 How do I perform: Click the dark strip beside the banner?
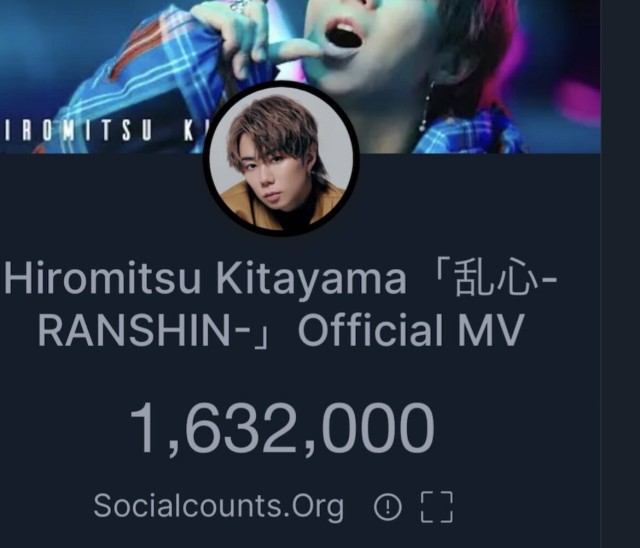(x=620, y=274)
